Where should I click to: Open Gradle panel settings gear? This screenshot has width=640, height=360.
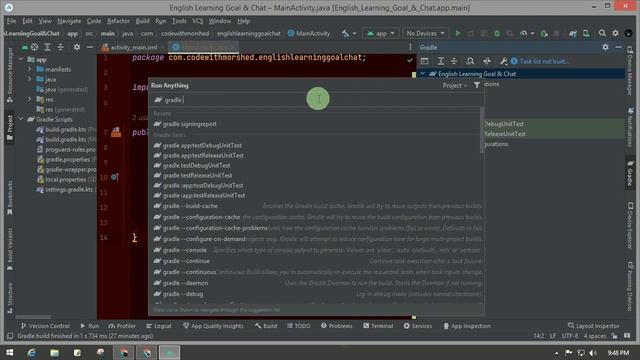tap(605, 47)
